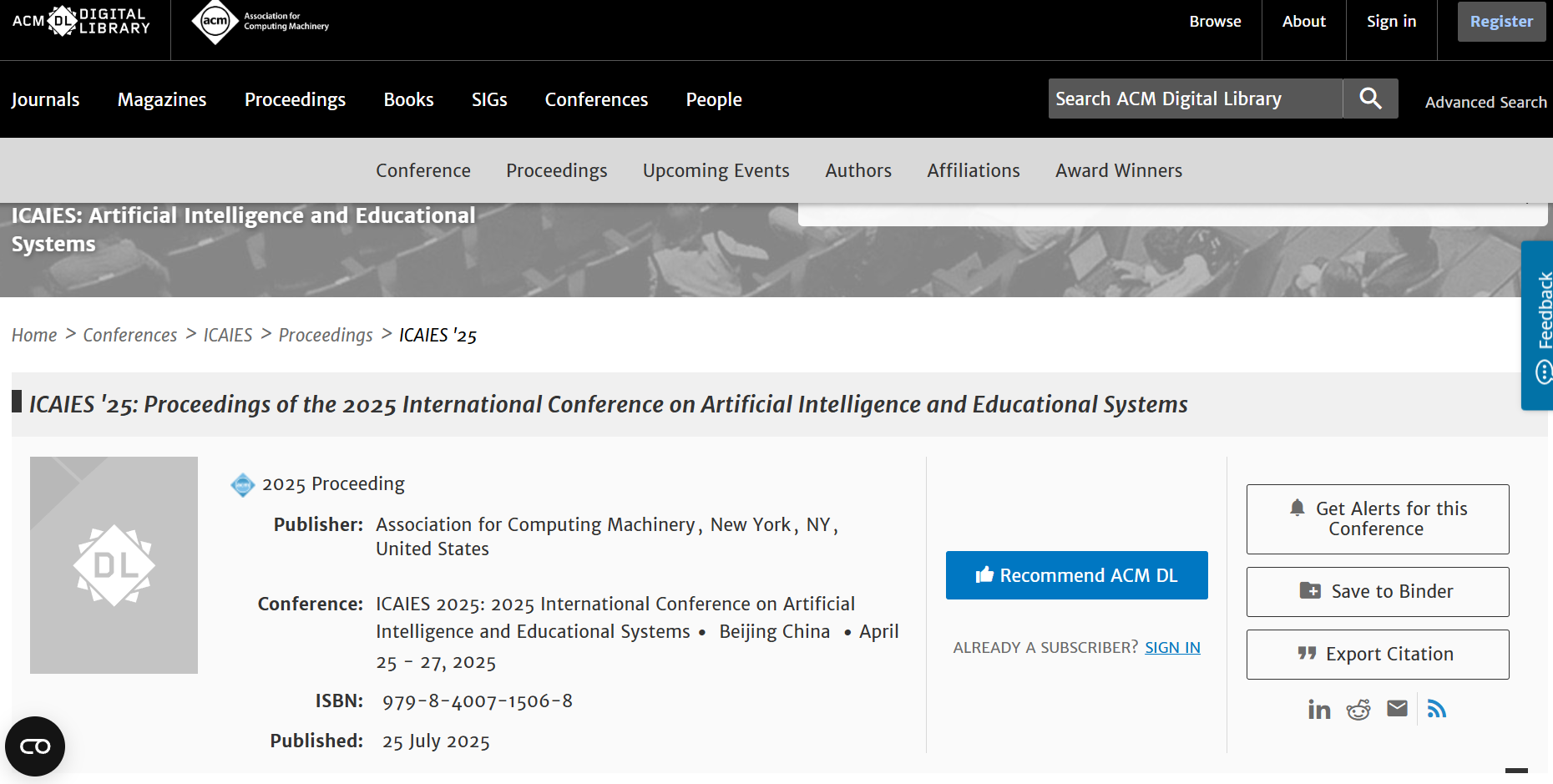The height and width of the screenshot is (784, 1553).
Task: Select Save to Binder
Action: (x=1378, y=592)
